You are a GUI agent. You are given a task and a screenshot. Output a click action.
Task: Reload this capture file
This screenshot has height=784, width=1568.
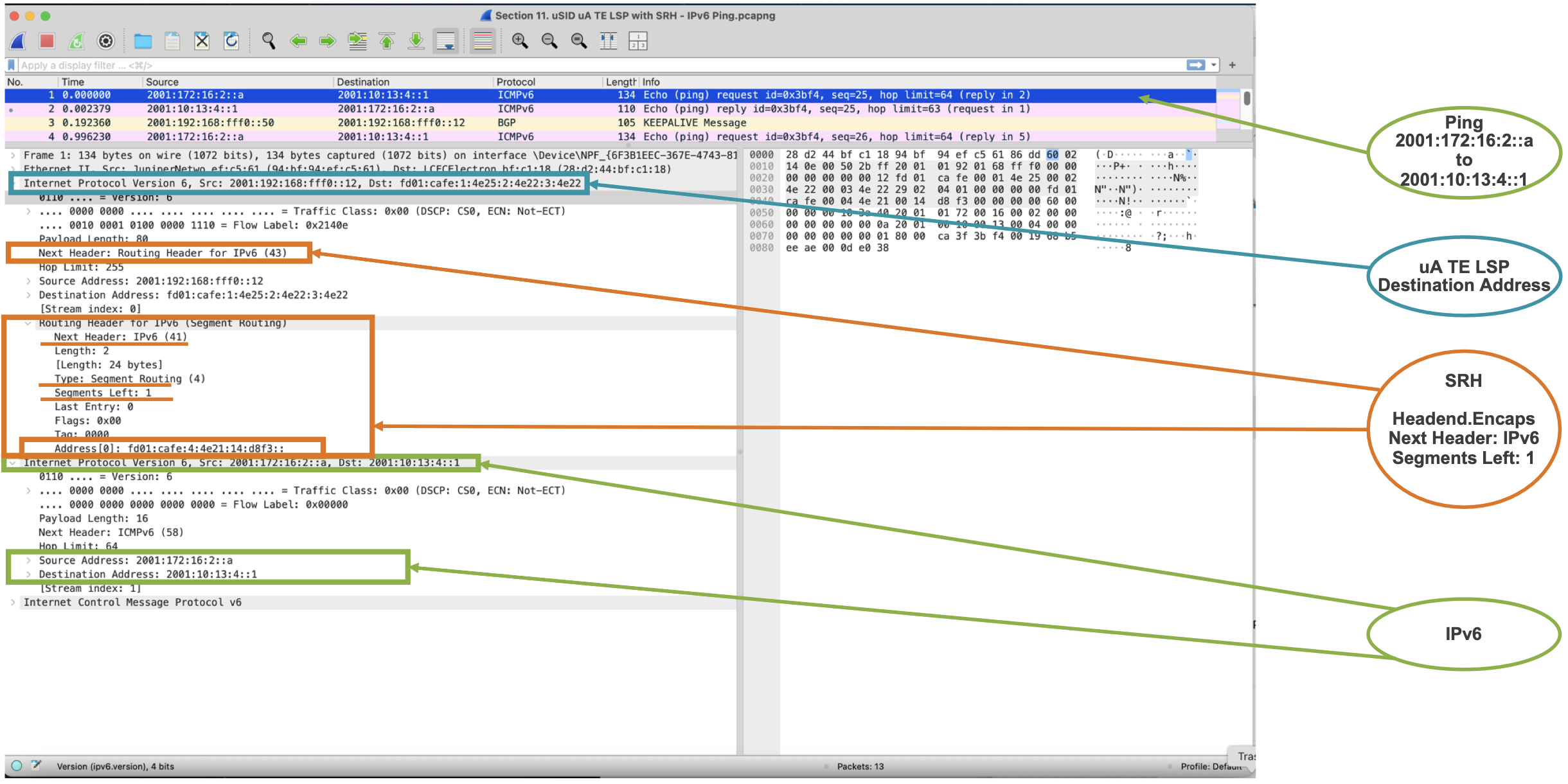click(x=231, y=41)
